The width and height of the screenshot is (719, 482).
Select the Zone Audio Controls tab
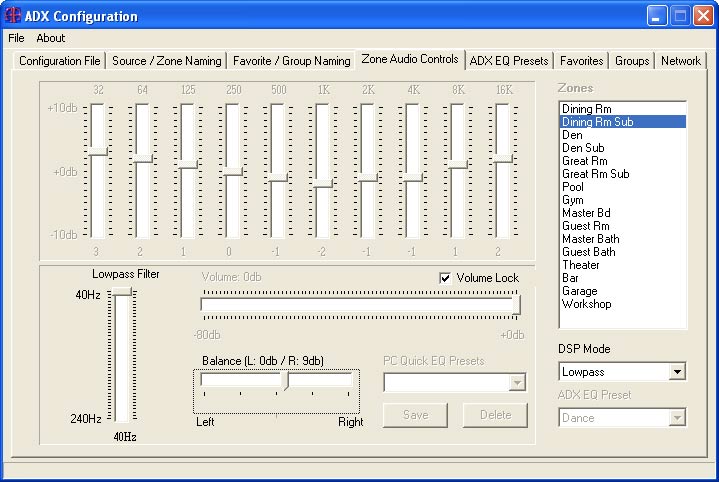tap(410, 59)
